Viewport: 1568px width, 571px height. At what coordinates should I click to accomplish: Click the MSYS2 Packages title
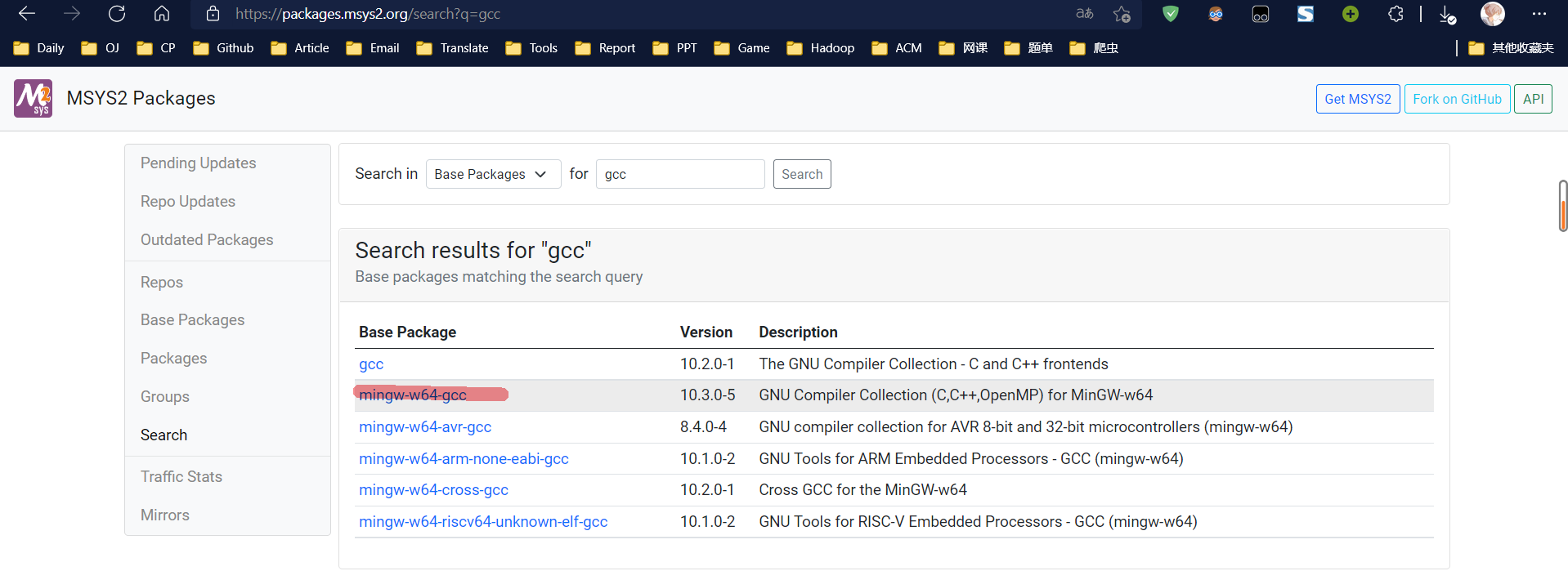(x=141, y=99)
